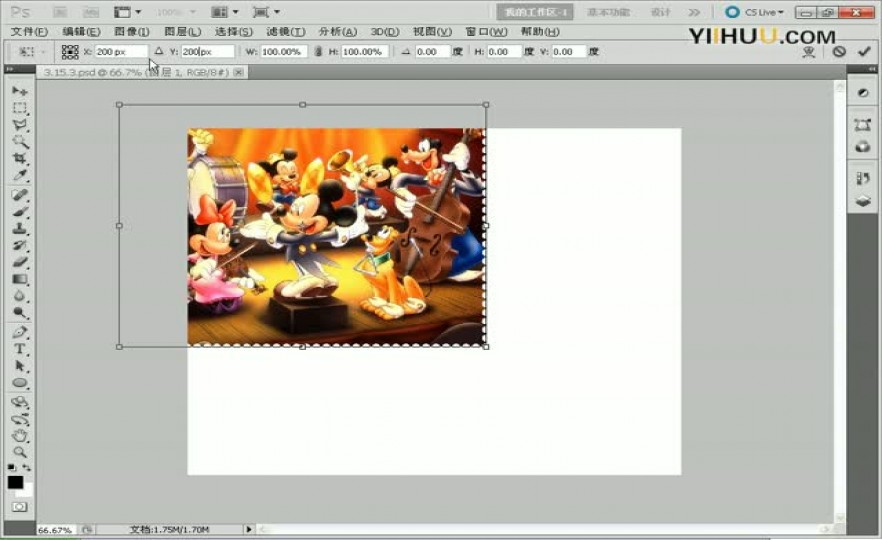Select the Brush tool
Viewport: 882px width, 540px height.
pyautogui.click(x=20, y=212)
